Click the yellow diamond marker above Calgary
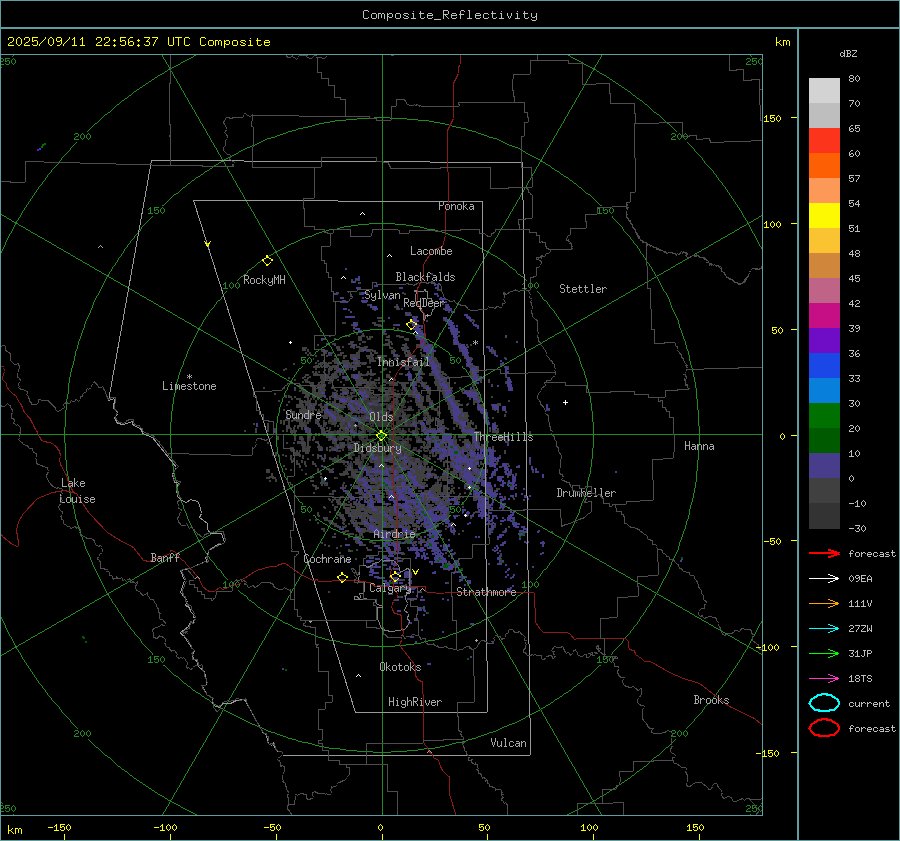 395,576
